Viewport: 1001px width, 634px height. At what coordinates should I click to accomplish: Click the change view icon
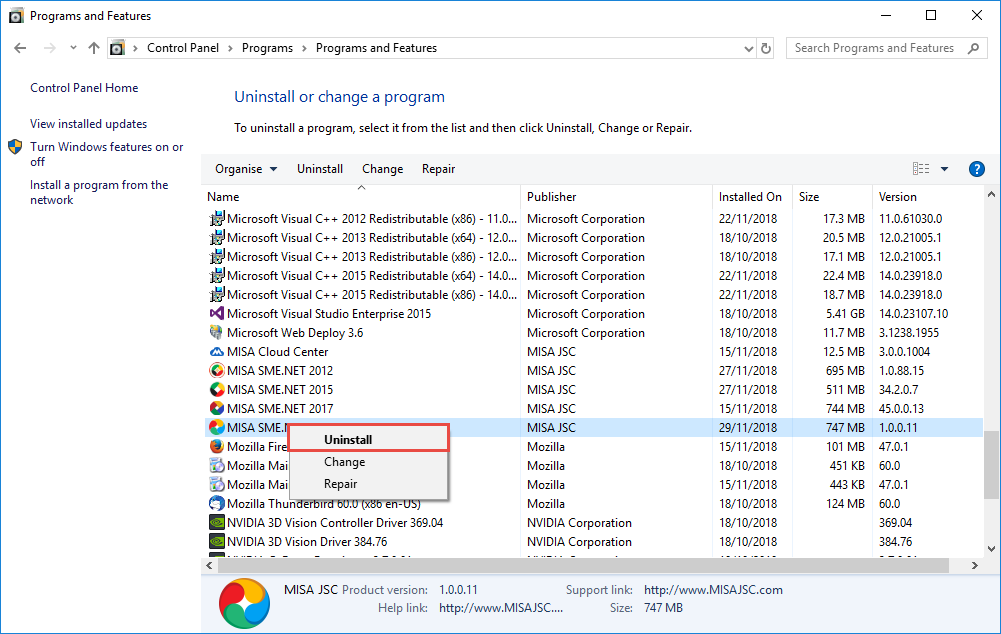pos(921,169)
